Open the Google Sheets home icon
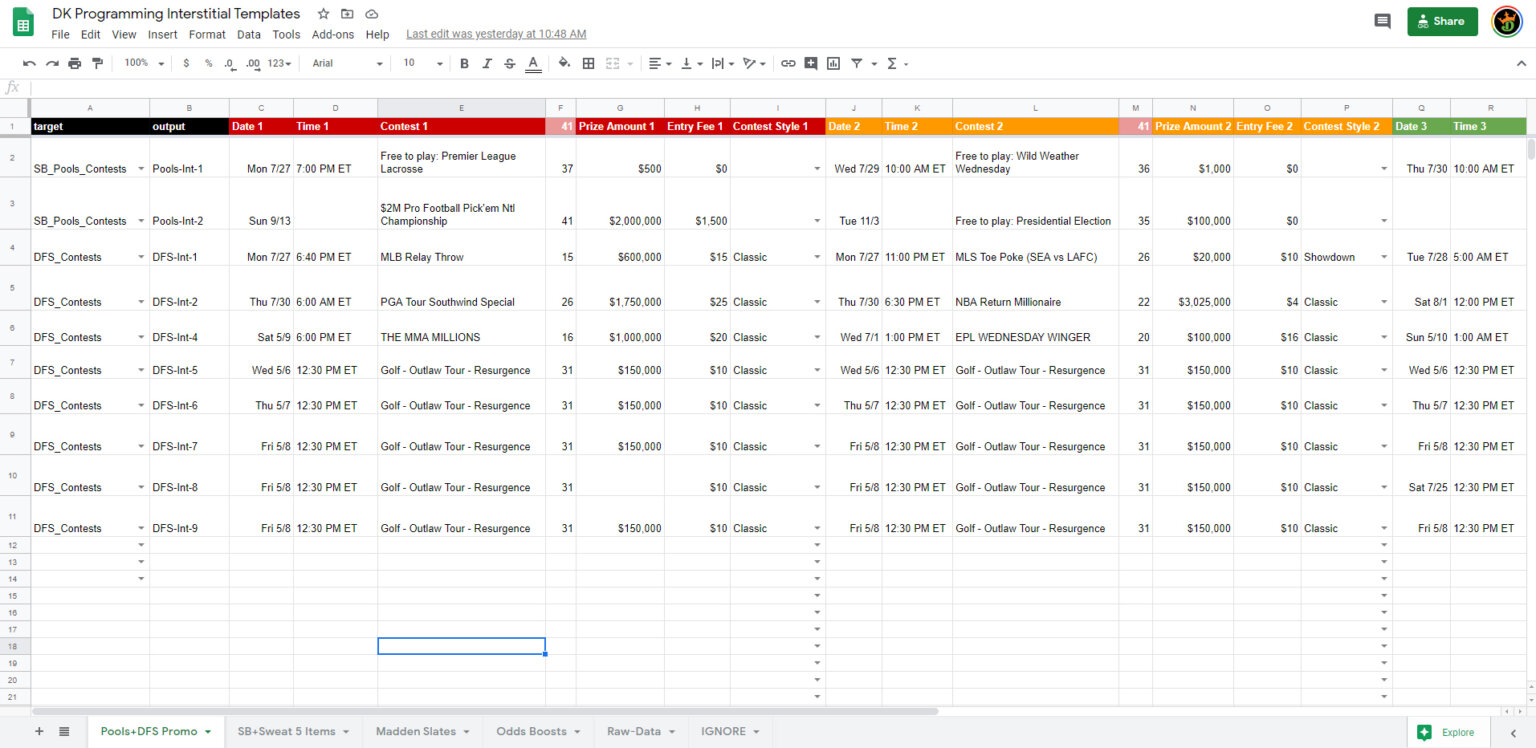This screenshot has width=1536, height=748. pos(23,21)
